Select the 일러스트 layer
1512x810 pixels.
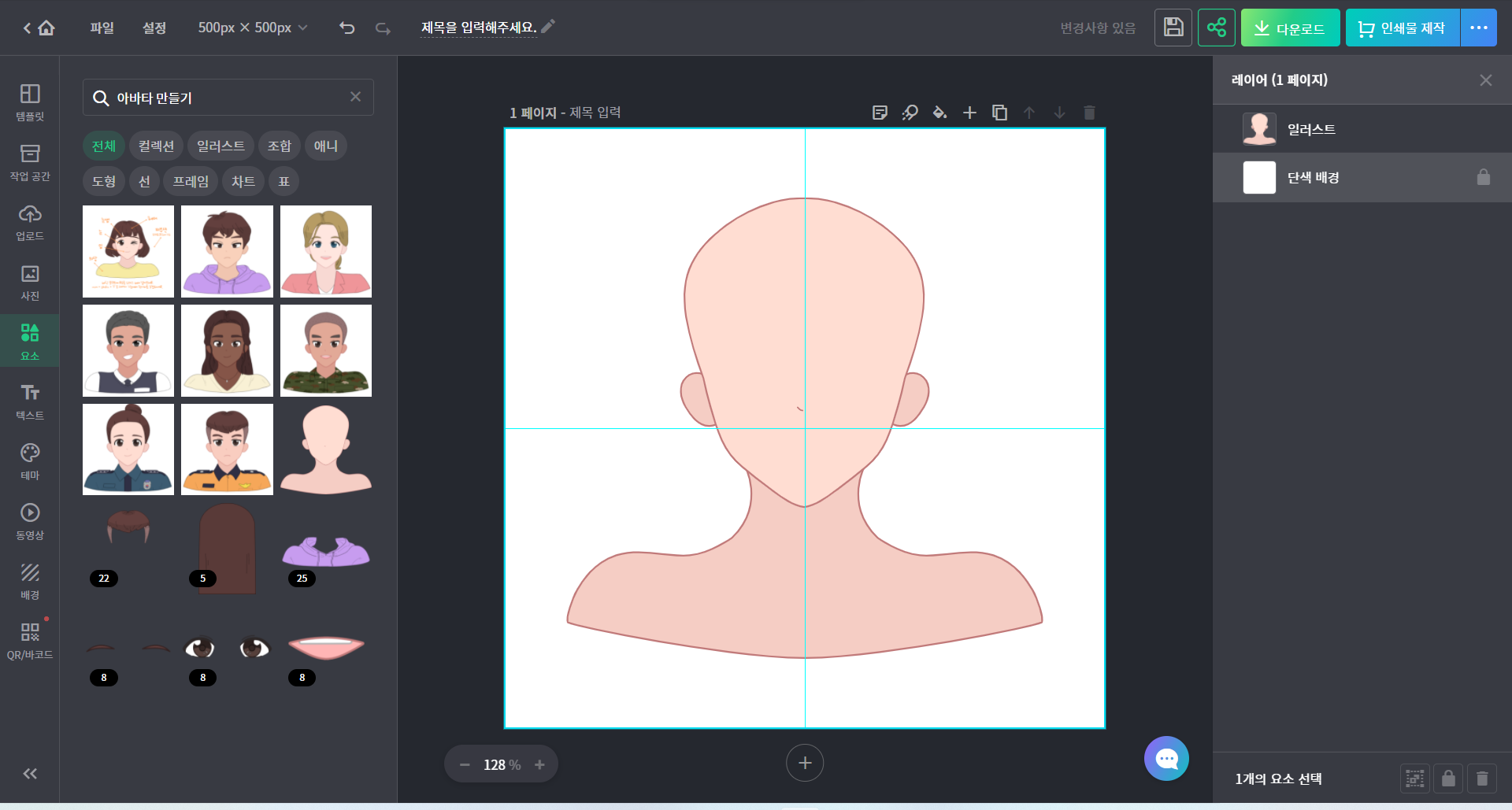[1362, 129]
